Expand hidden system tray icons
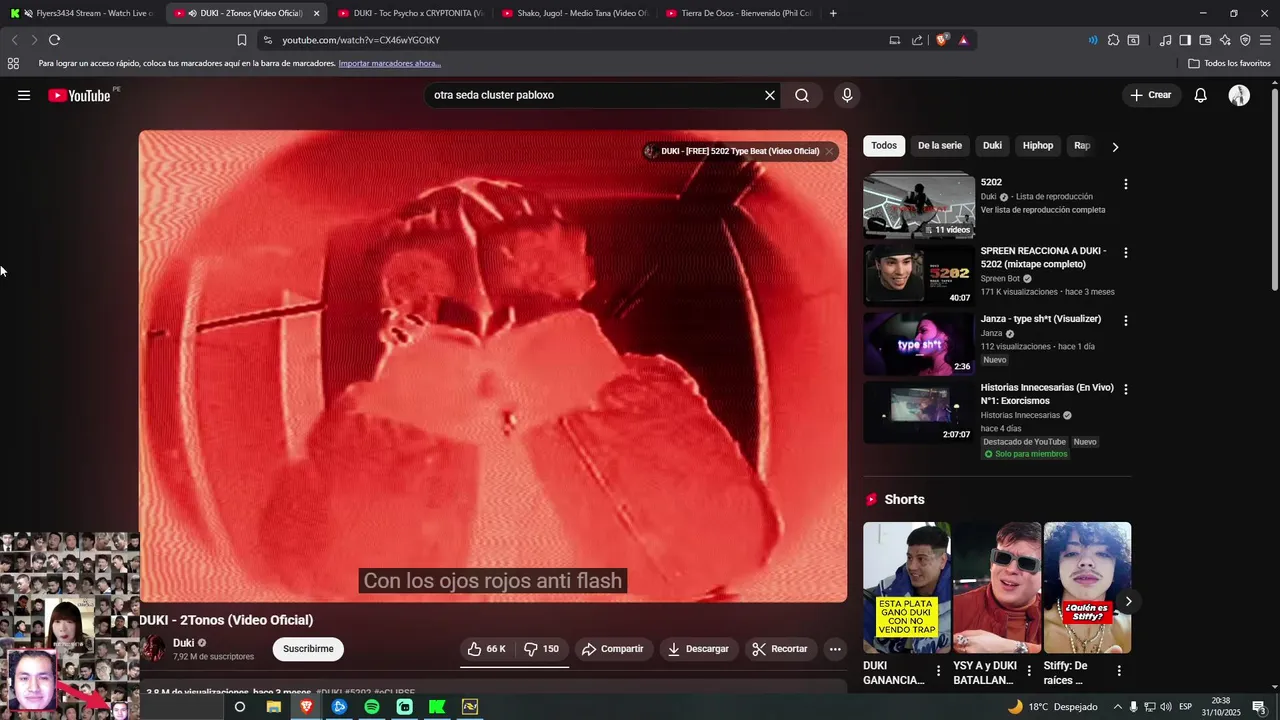The width and height of the screenshot is (1280, 720). coord(1118,707)
